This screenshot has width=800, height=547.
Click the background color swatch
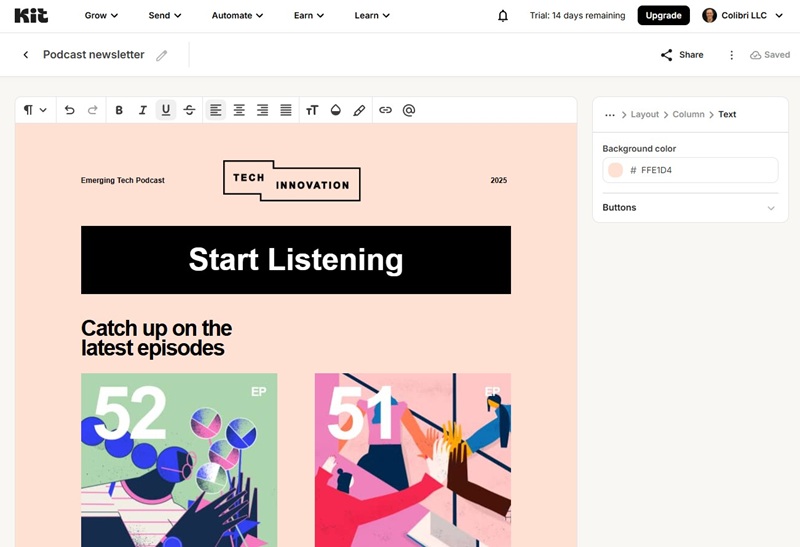615,170
